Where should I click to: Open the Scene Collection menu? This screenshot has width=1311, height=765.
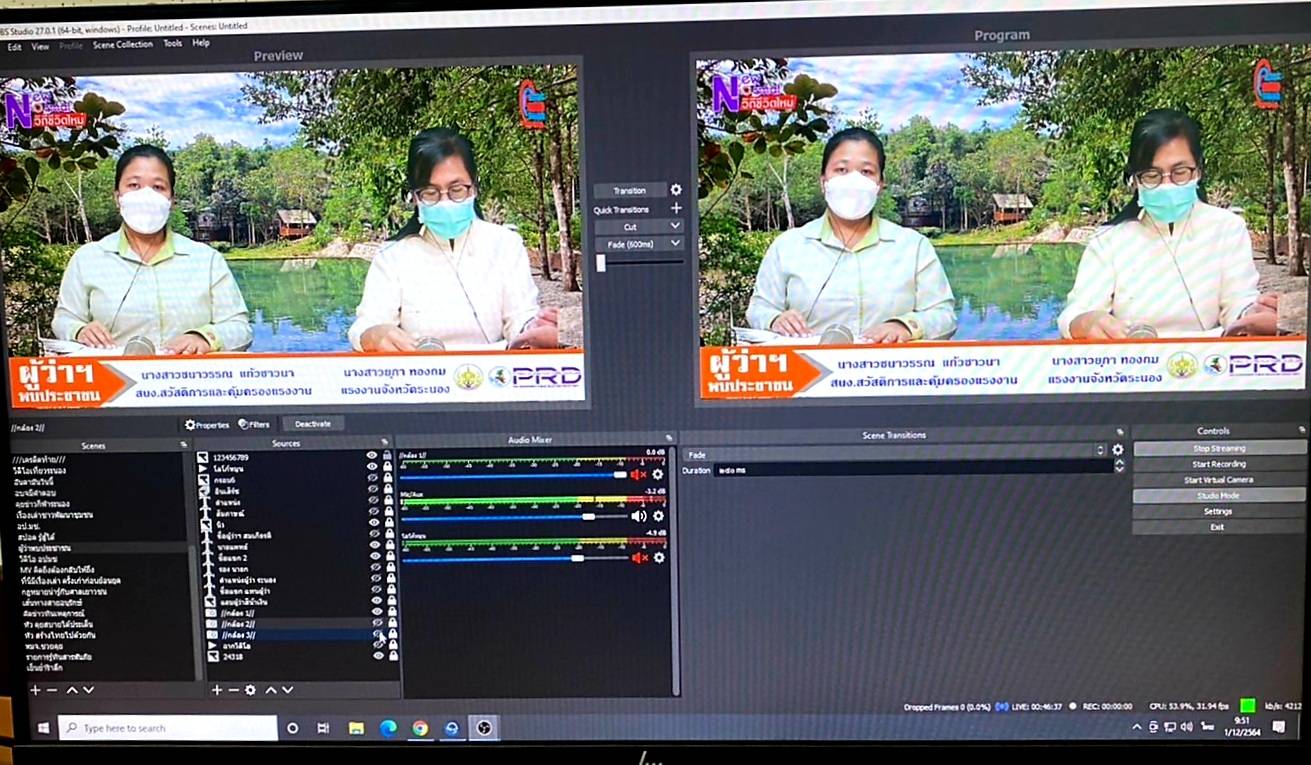pyautogui.click(x=123, y=44)
